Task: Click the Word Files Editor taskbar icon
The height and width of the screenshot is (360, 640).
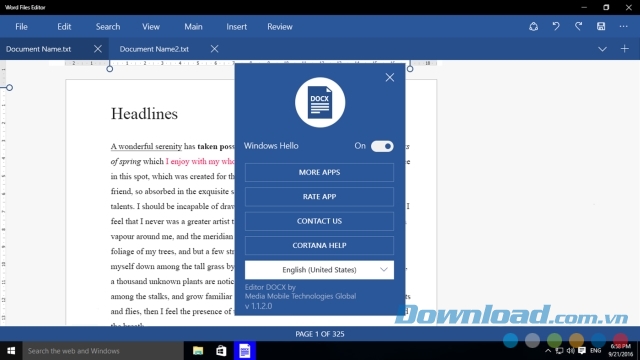Action: pos(244,351)
